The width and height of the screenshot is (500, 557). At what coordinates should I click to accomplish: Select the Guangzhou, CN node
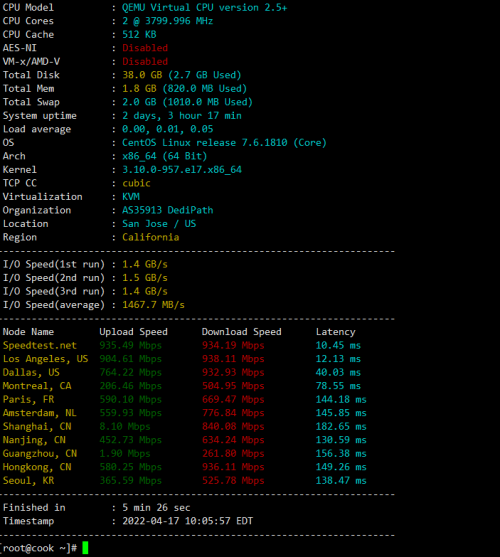pyautogui.click(x=39, y=453)
